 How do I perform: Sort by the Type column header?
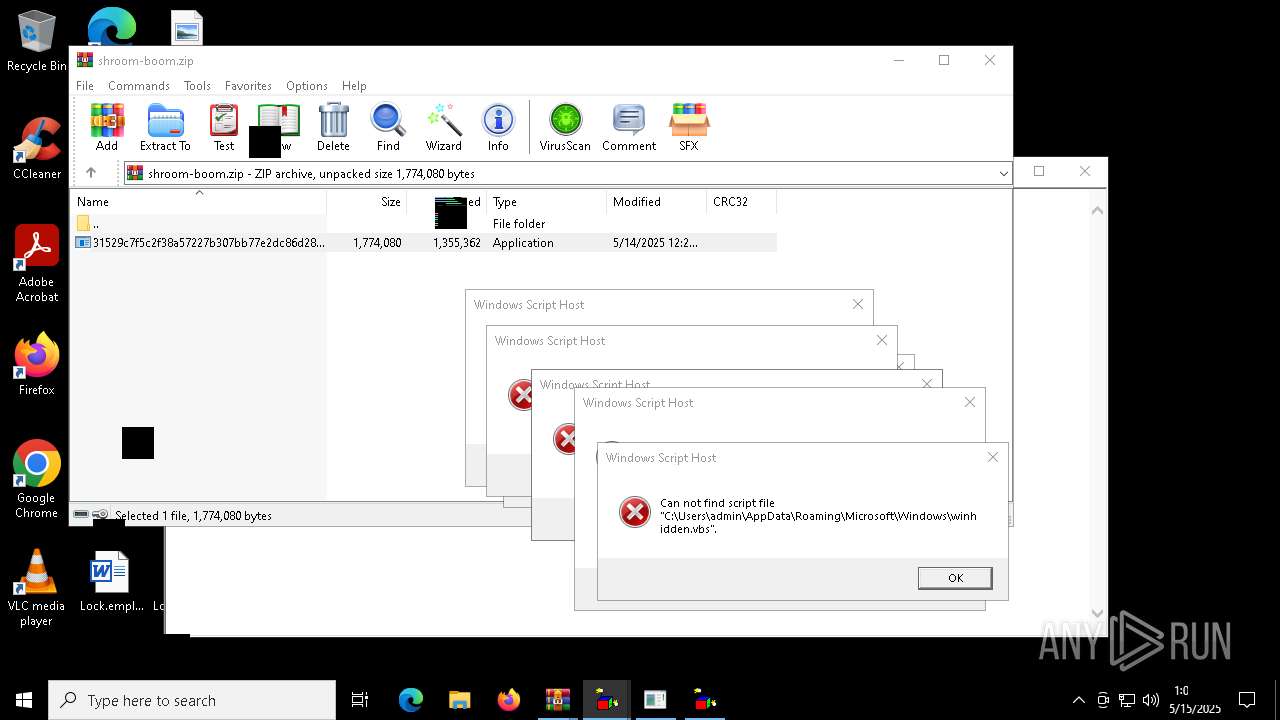point(547,202)
